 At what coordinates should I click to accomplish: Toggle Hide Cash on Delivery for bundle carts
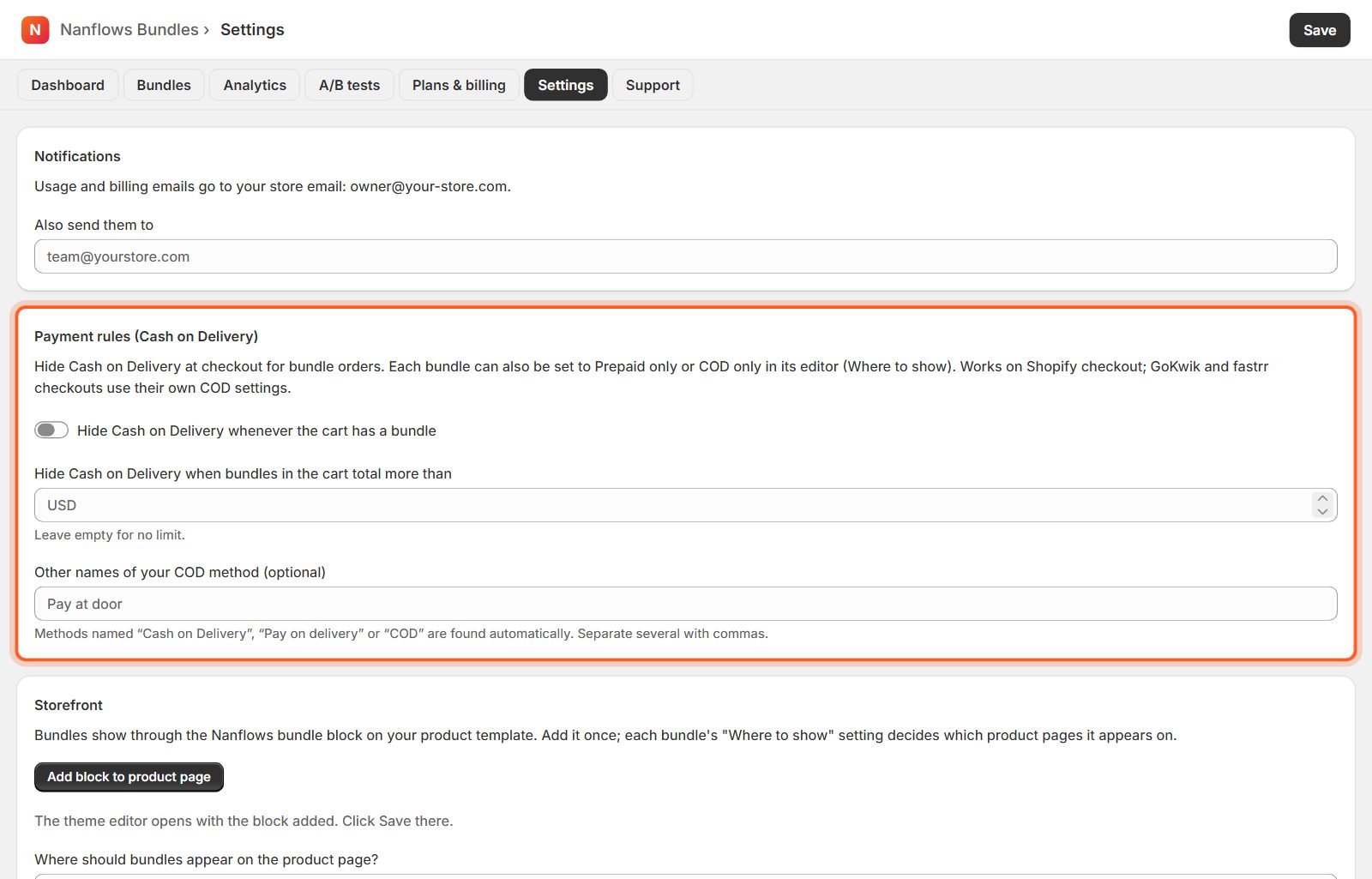(51, 430)
